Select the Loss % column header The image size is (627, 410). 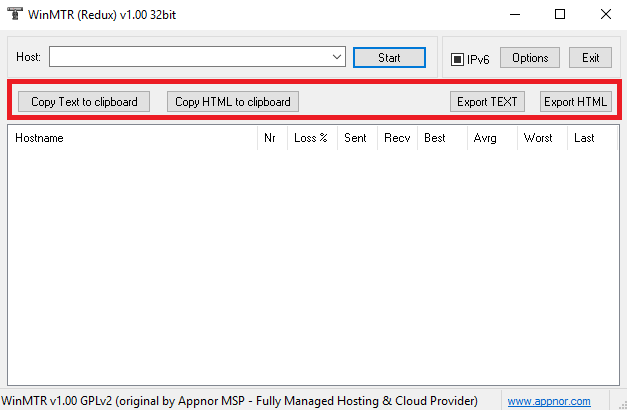312,138
